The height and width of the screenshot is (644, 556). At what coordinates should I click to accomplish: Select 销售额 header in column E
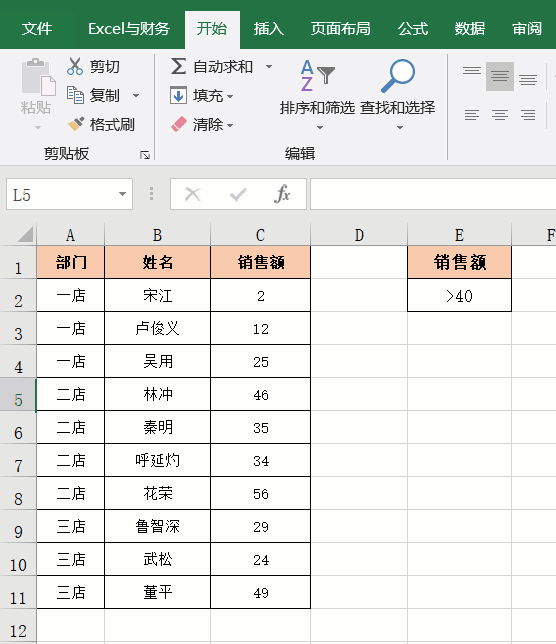coord(459,262)
